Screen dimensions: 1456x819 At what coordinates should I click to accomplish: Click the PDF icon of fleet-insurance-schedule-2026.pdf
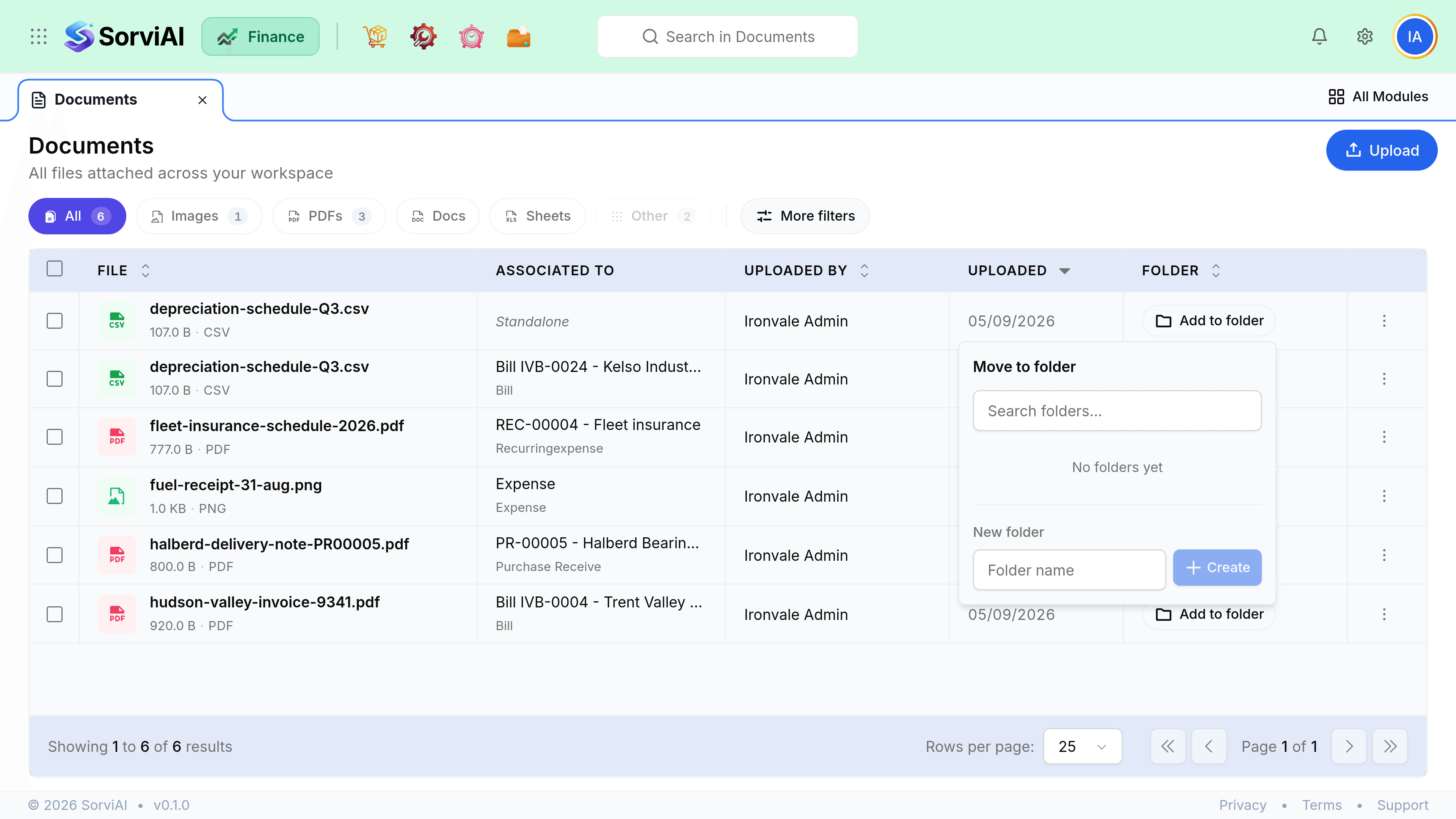click(117, 437)
